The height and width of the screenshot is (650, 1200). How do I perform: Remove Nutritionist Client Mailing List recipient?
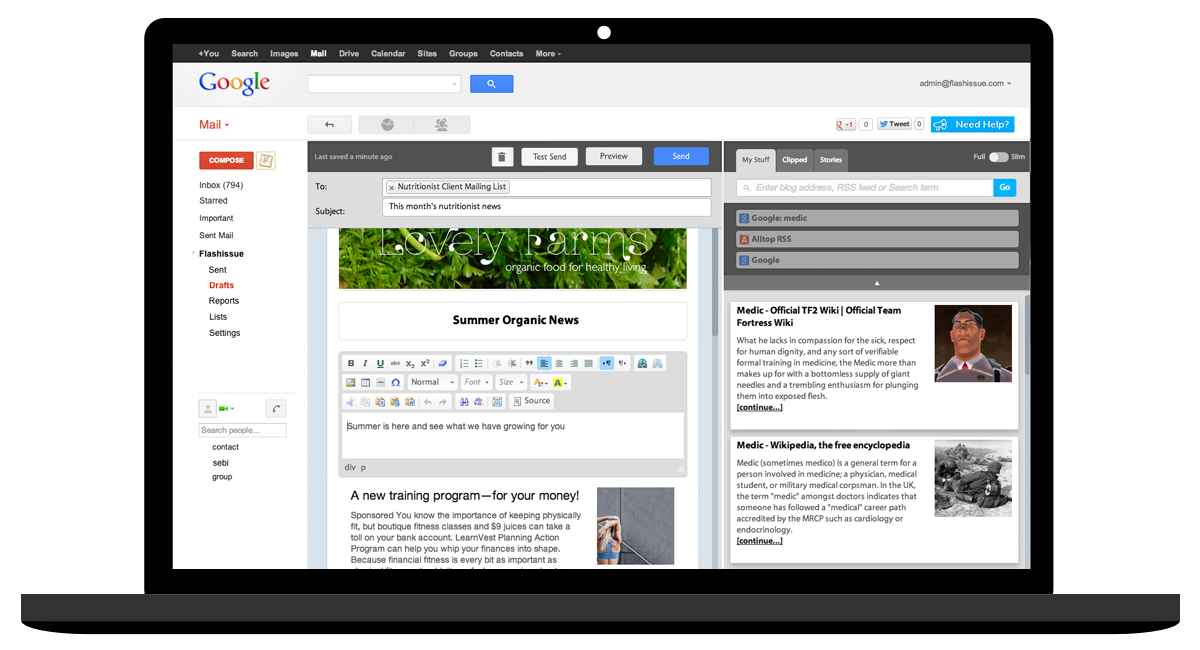click(x=391, y=187)
